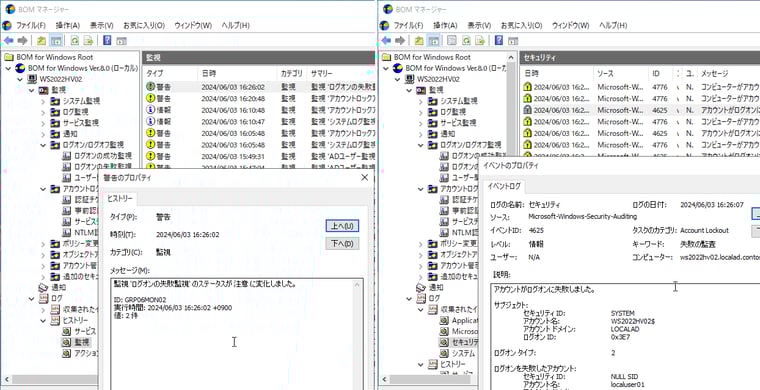
Task: Click 下へ(D) button in warning properties
Action: point(342,243)
